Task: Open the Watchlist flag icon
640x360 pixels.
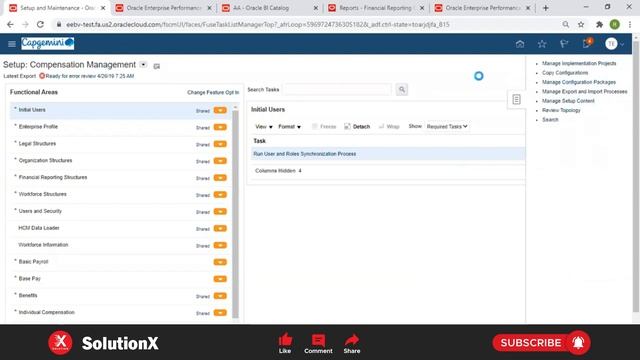Action: tap(564, 44)
